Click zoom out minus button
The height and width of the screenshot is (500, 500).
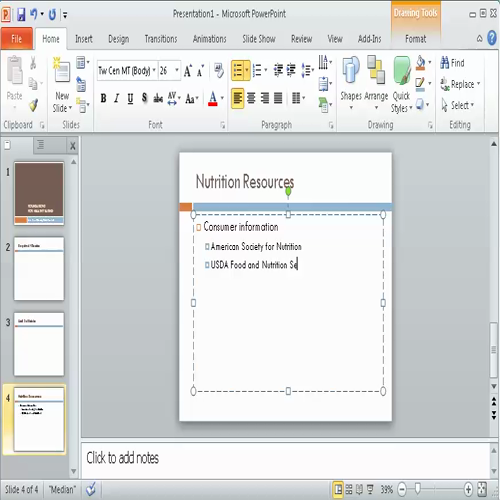tap(402, 489)
